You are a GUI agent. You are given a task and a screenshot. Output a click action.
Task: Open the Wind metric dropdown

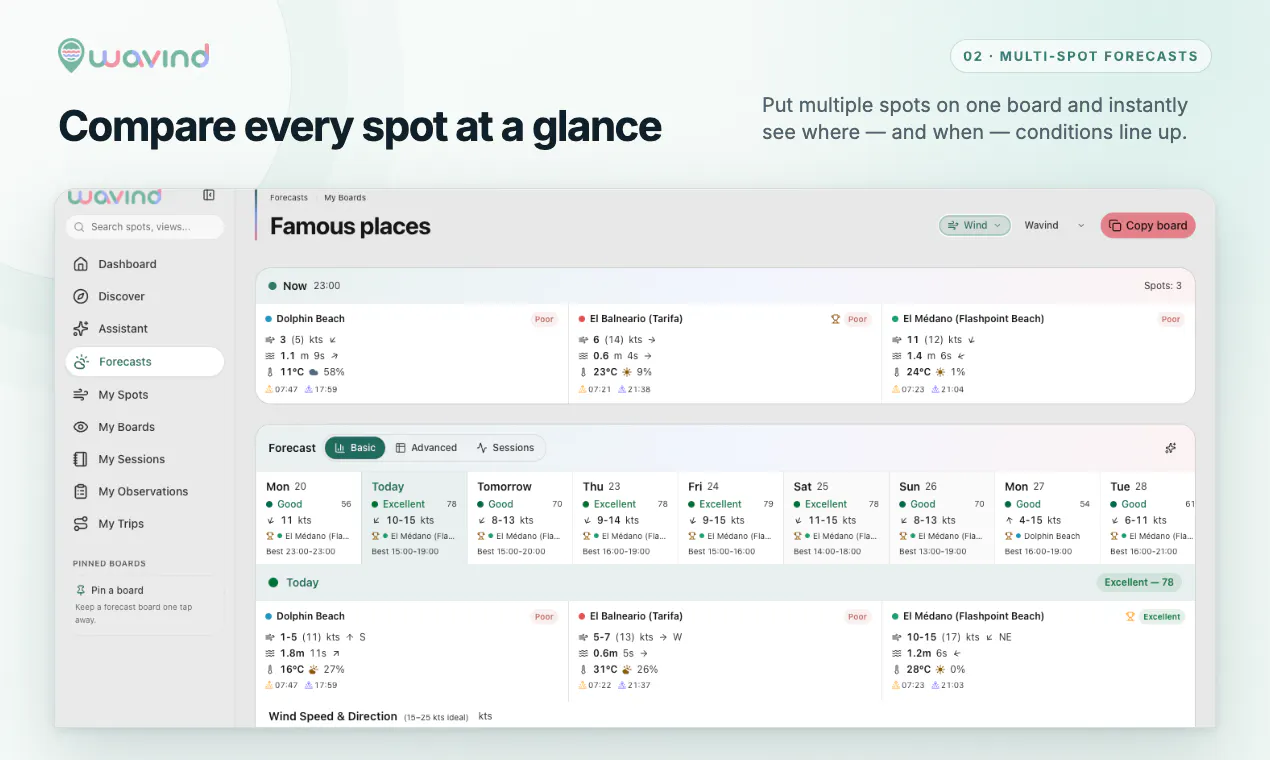975,225
